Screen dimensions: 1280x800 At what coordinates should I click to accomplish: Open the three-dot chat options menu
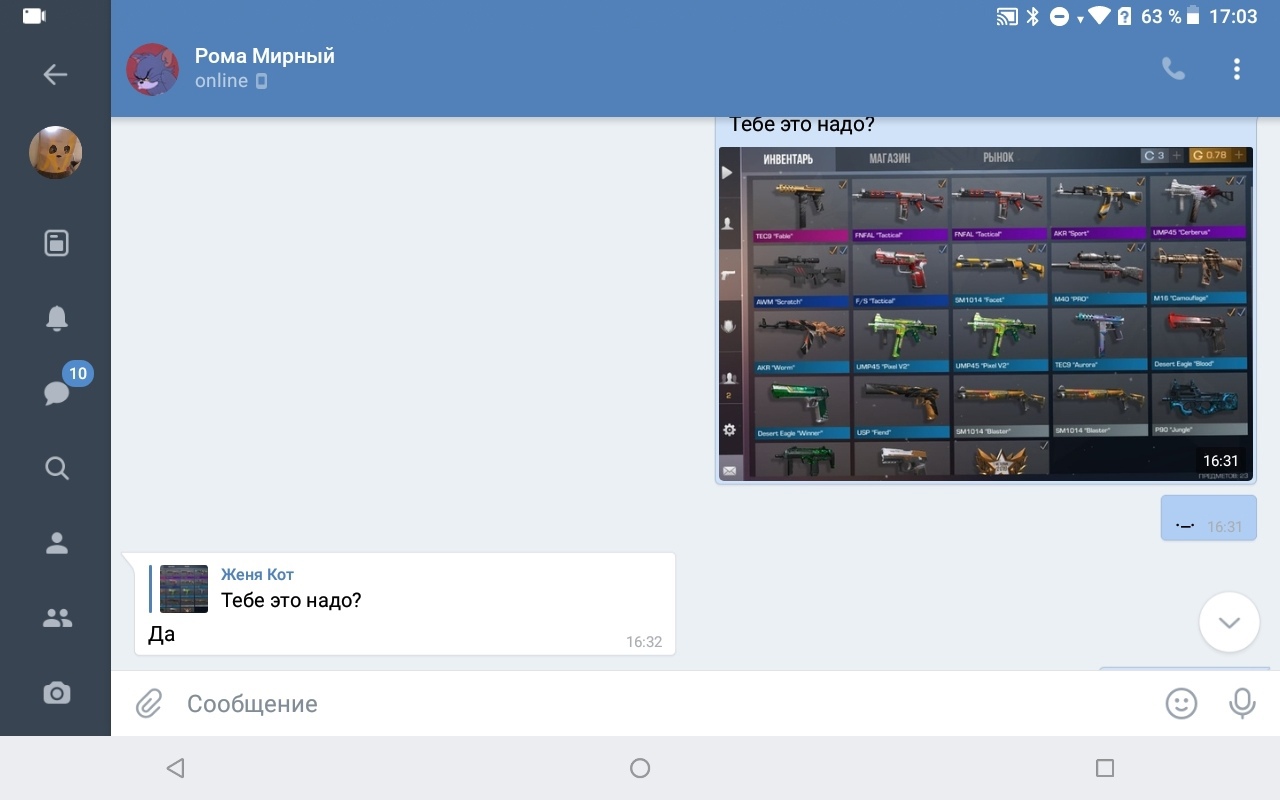tap(1237, 69)
